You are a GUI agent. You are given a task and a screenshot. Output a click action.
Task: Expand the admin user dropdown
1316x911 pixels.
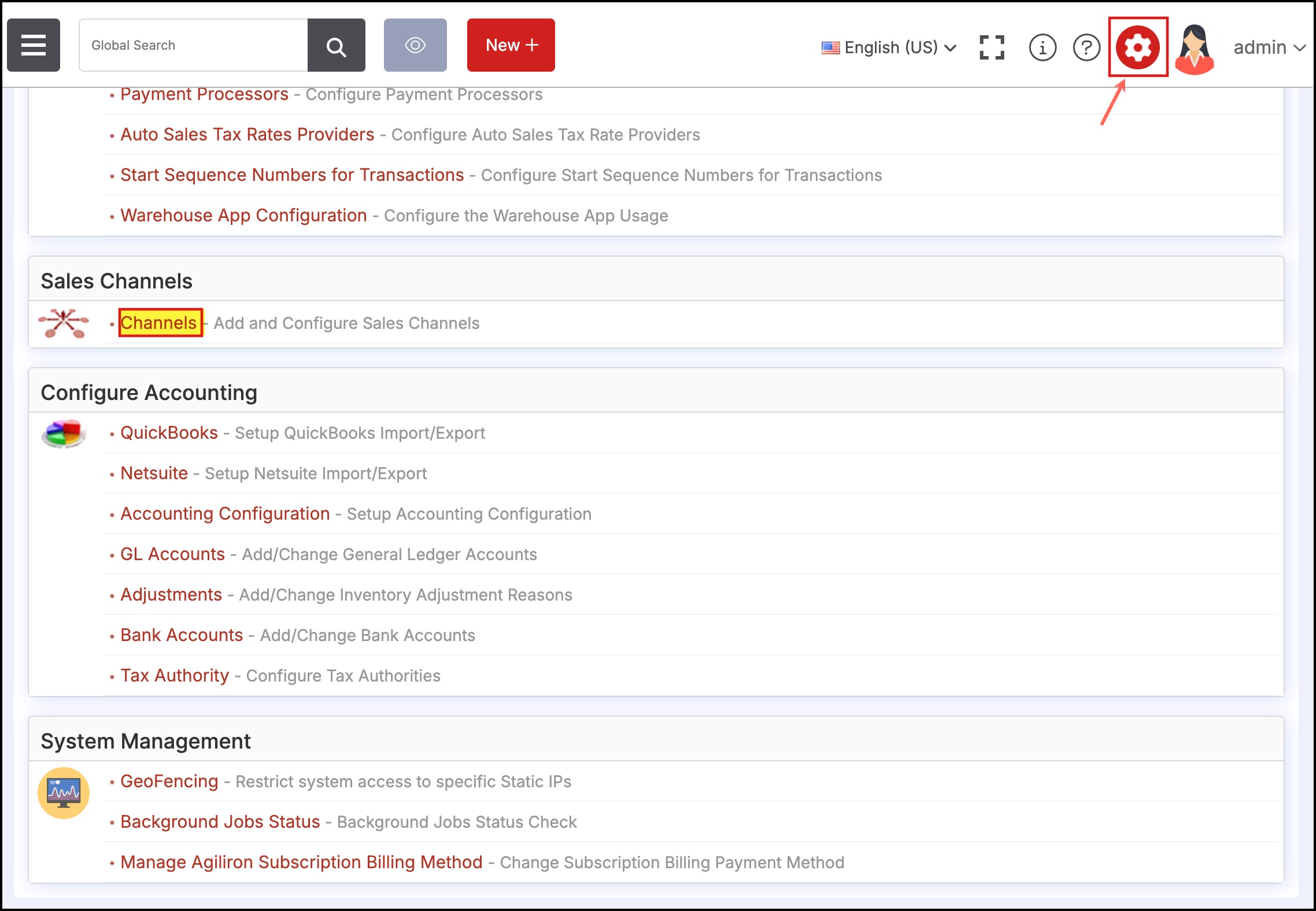(1269, 47)
